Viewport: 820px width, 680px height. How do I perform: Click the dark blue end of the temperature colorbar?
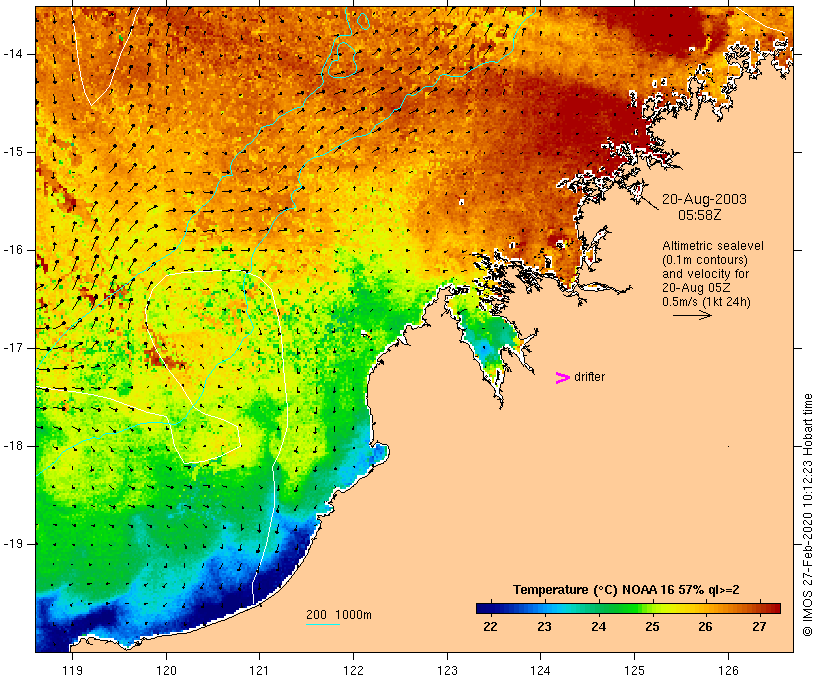coord(484,608)
